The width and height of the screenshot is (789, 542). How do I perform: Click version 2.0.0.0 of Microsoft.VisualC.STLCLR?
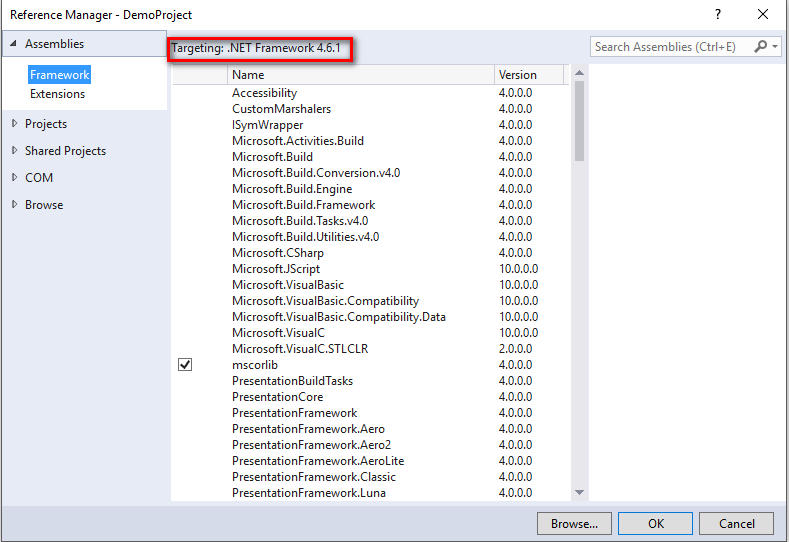coord(515,349)
